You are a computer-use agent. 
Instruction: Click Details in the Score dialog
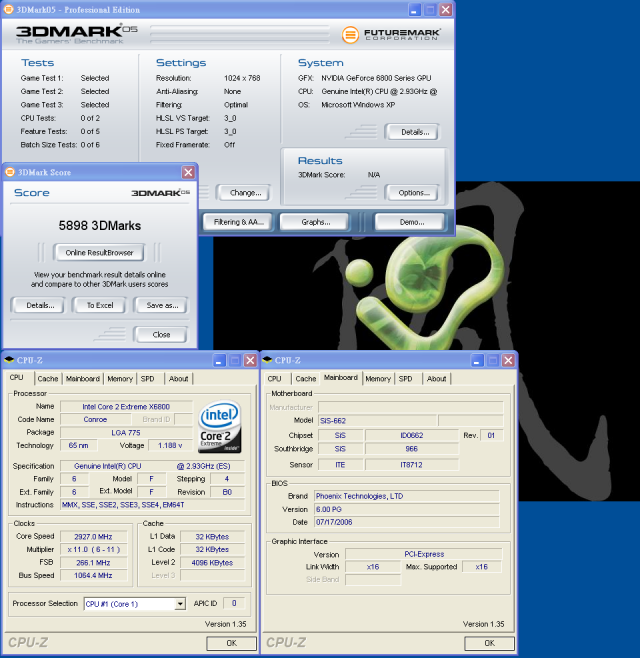pyautogui.click(x=39, y=306)
